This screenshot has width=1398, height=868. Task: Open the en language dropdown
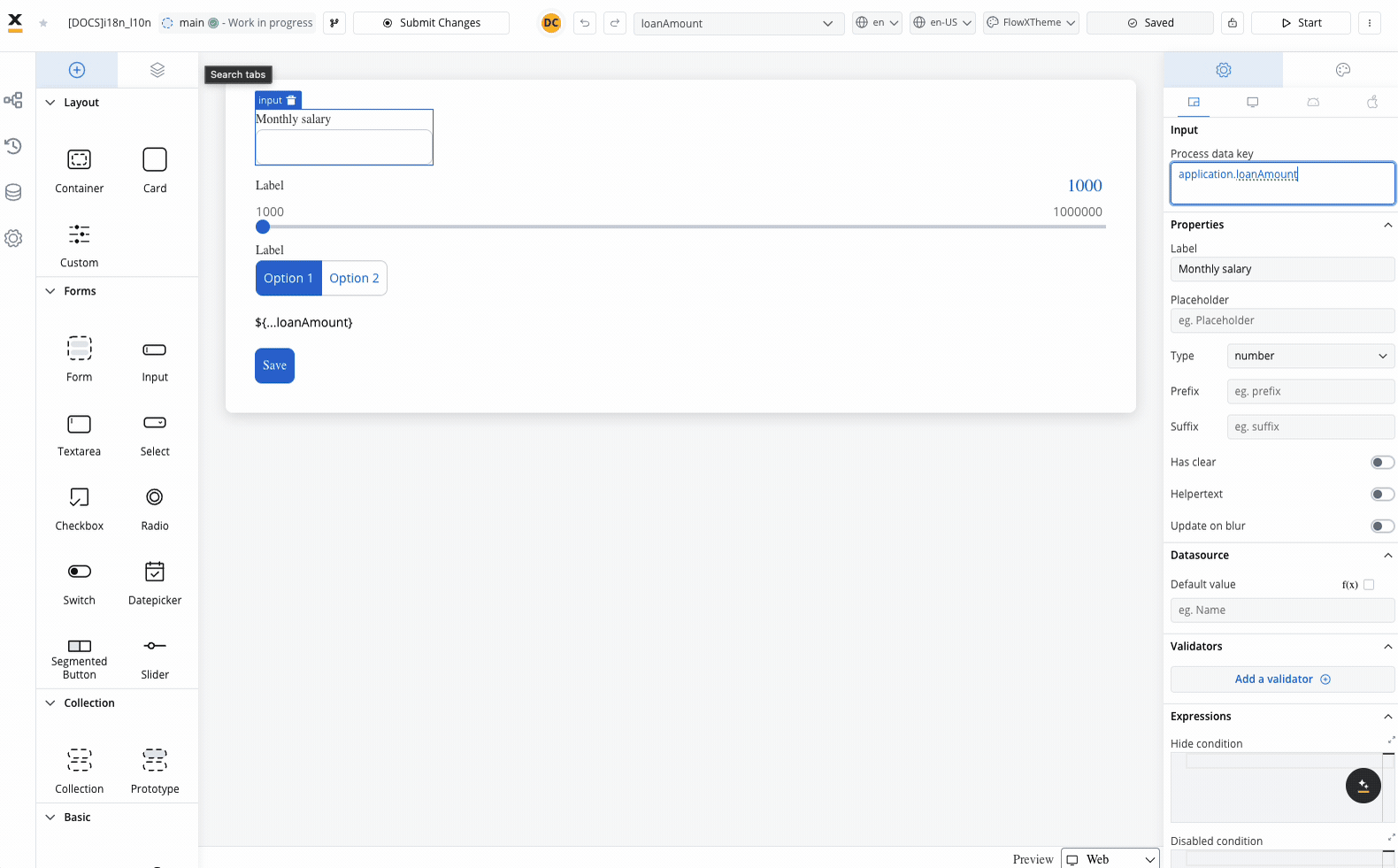pyautogui.click(x=877, y=23)
